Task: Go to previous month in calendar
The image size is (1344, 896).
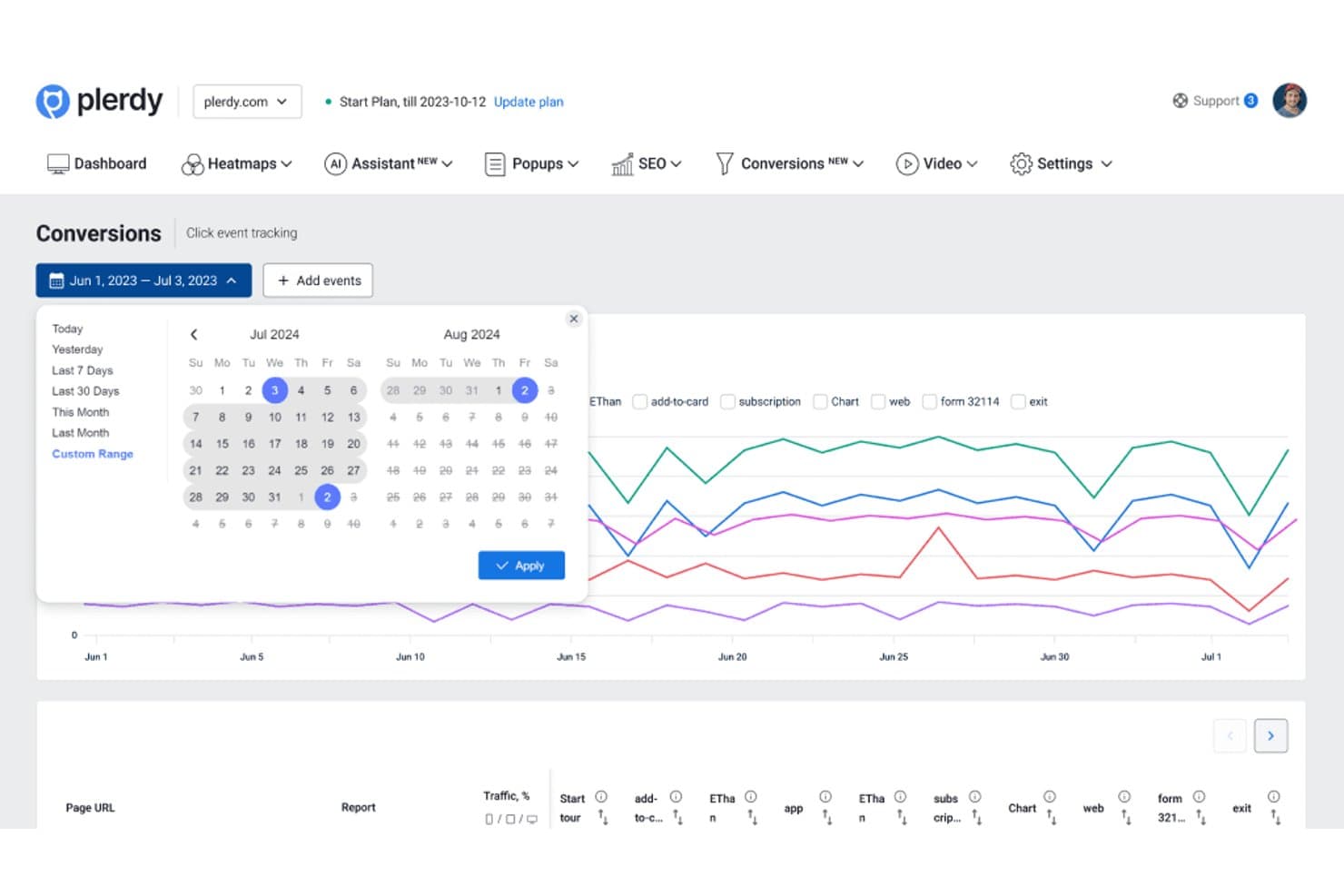Action: pos(193,334)
